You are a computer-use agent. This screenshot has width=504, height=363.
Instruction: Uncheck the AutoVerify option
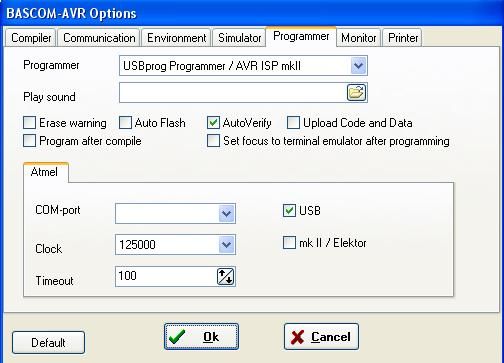coord(213,123)
